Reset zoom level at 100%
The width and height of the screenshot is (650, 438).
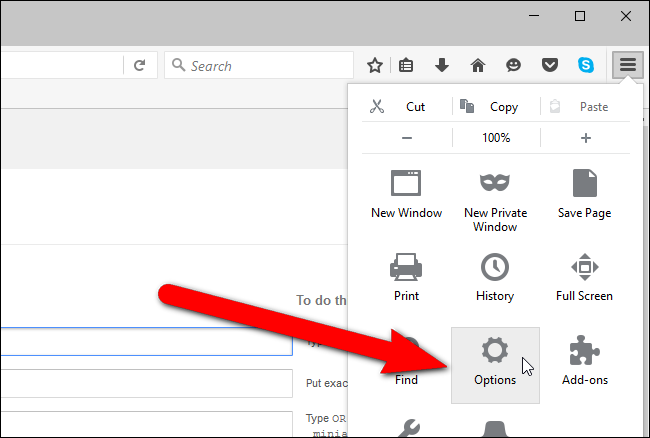(496, 138)
